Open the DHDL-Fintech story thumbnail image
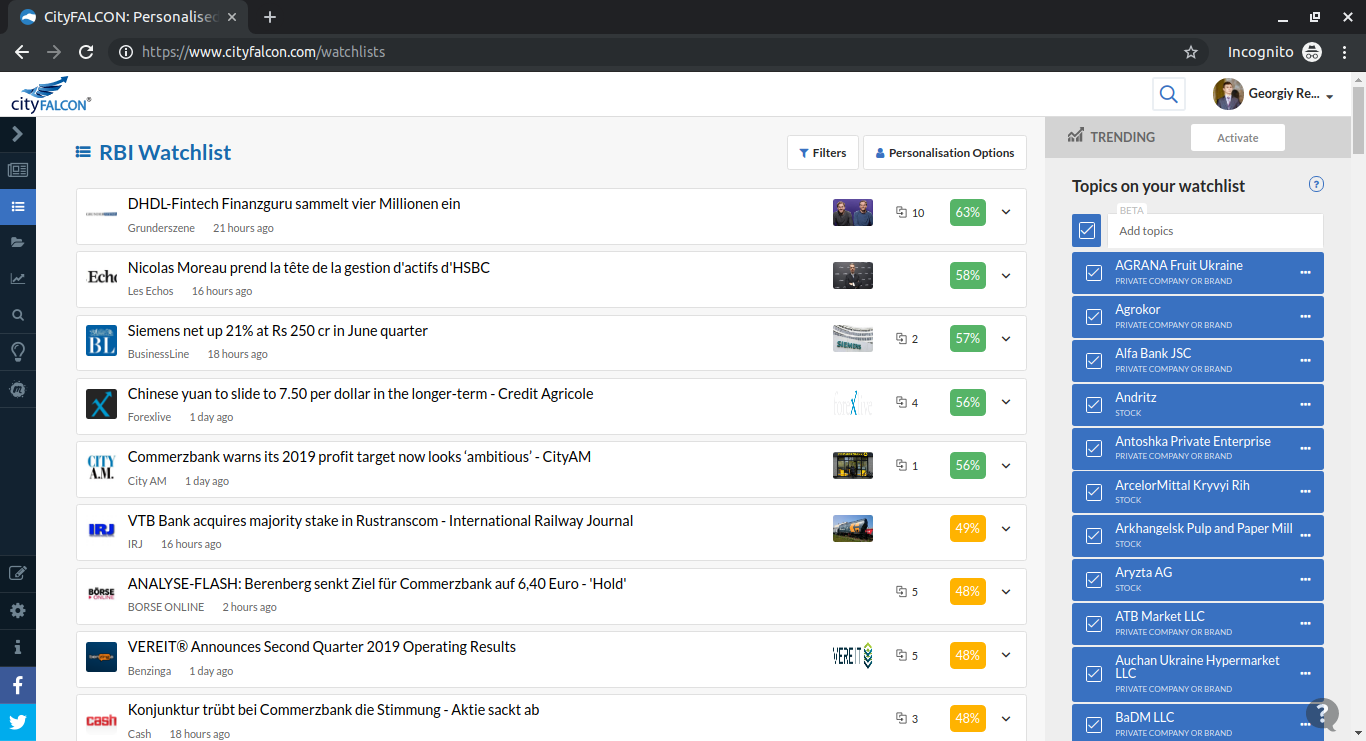Image resolution: width=1366 pixels, height=741 pixels. (853, 212)
